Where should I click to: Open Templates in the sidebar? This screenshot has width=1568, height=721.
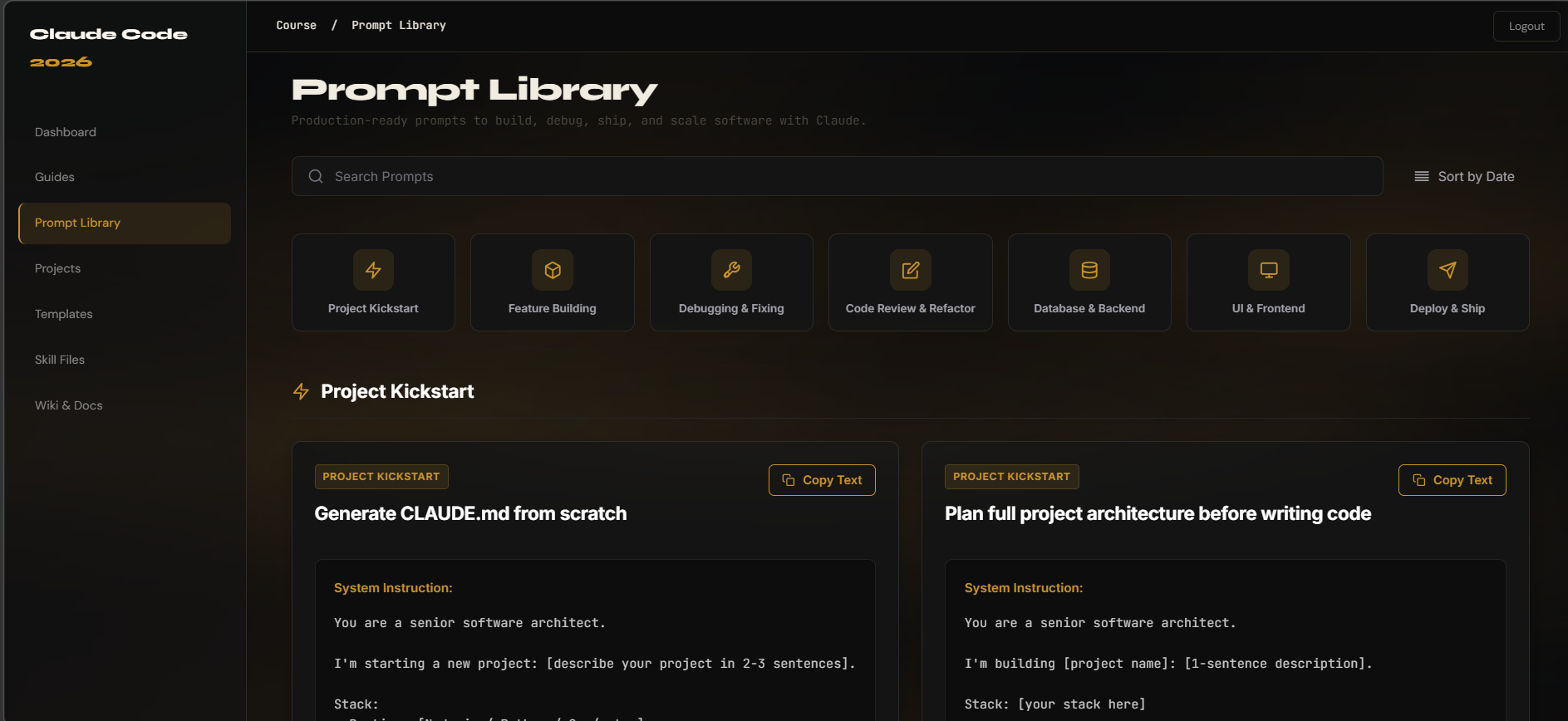[x=64, y=314]
